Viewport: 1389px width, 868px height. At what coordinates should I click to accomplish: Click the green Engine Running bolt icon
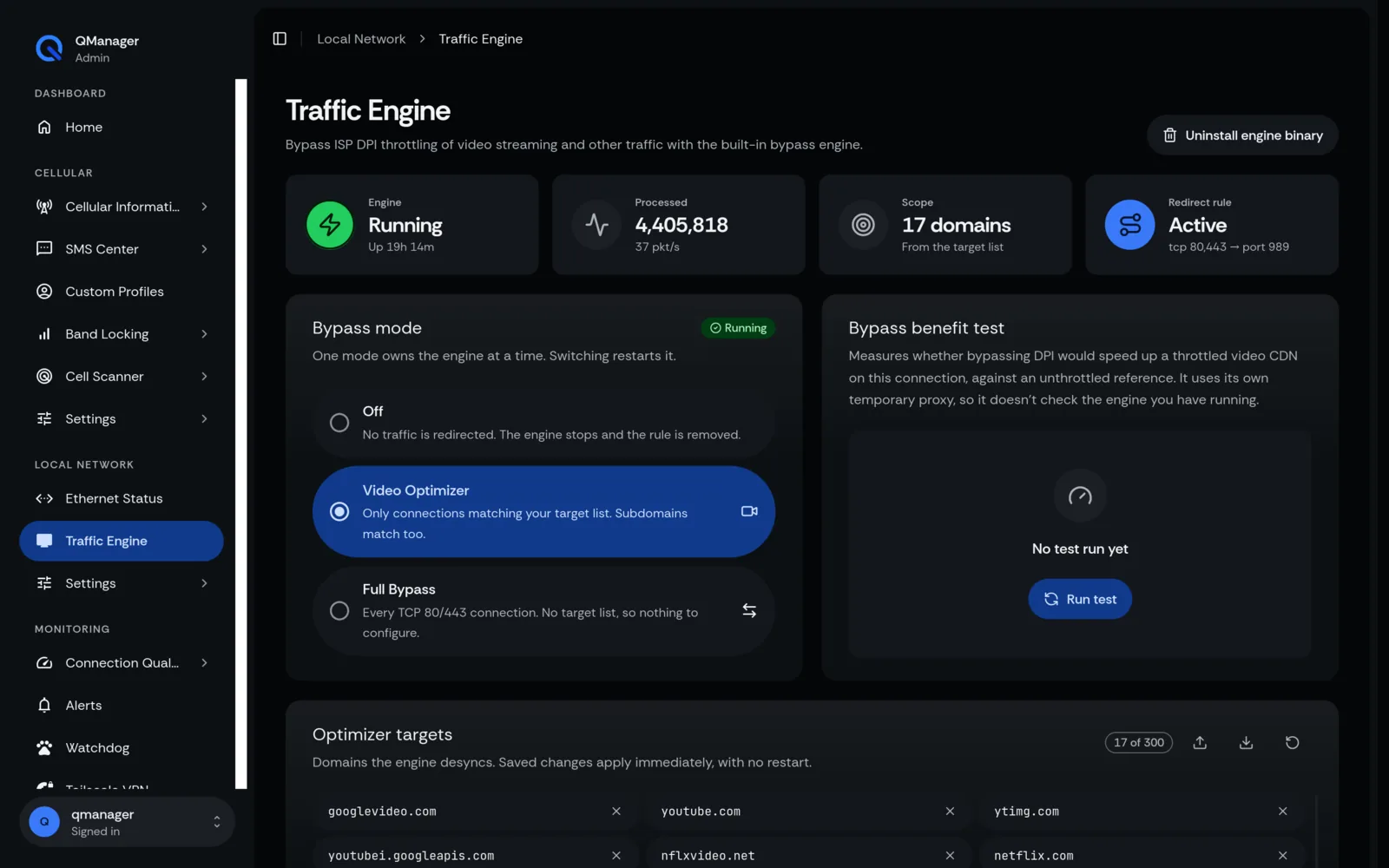pos(330,225)
